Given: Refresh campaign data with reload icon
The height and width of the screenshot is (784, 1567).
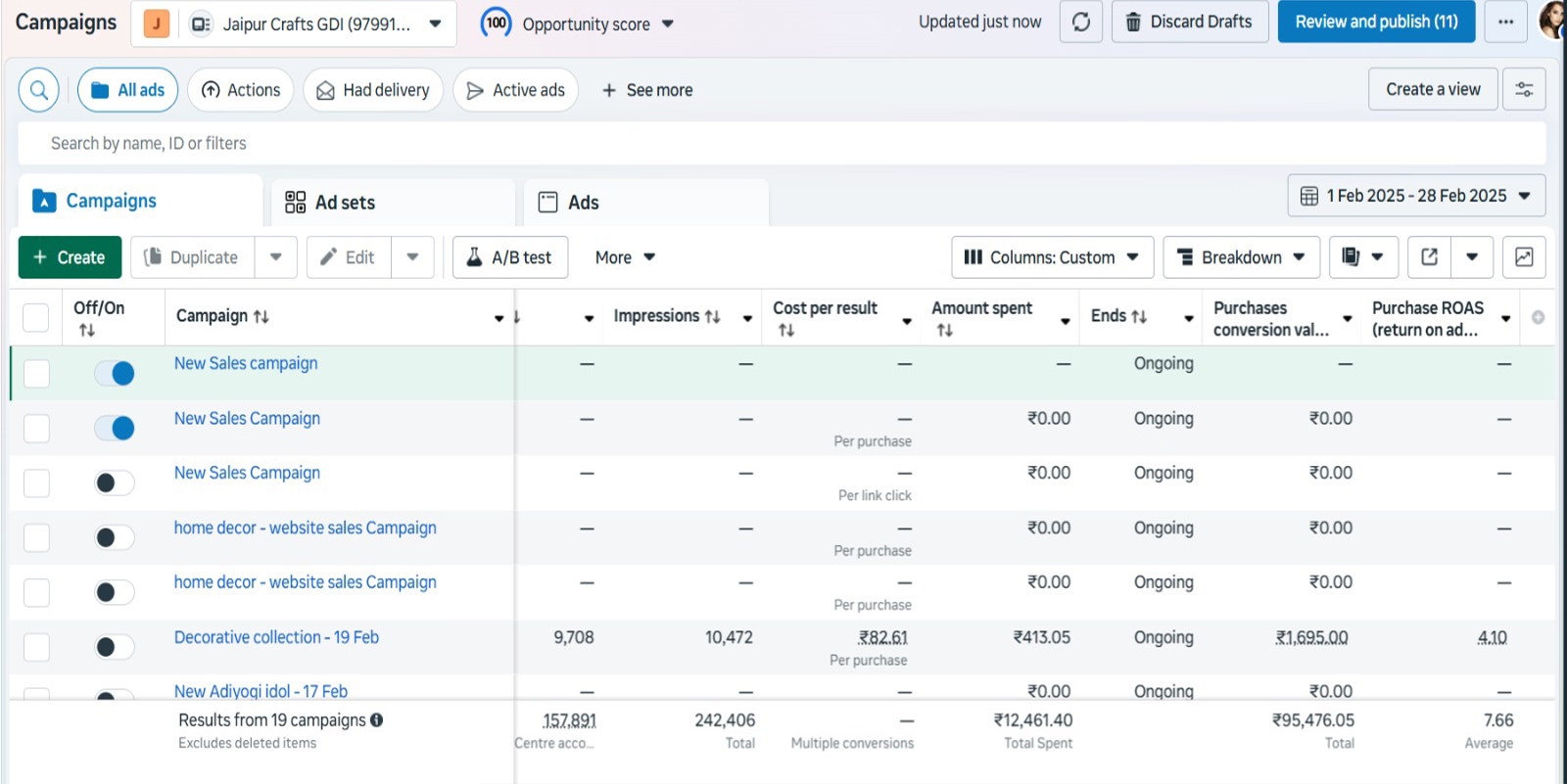Looking at the screenshot, I should pyautogui.click(x=1081, y=22).
